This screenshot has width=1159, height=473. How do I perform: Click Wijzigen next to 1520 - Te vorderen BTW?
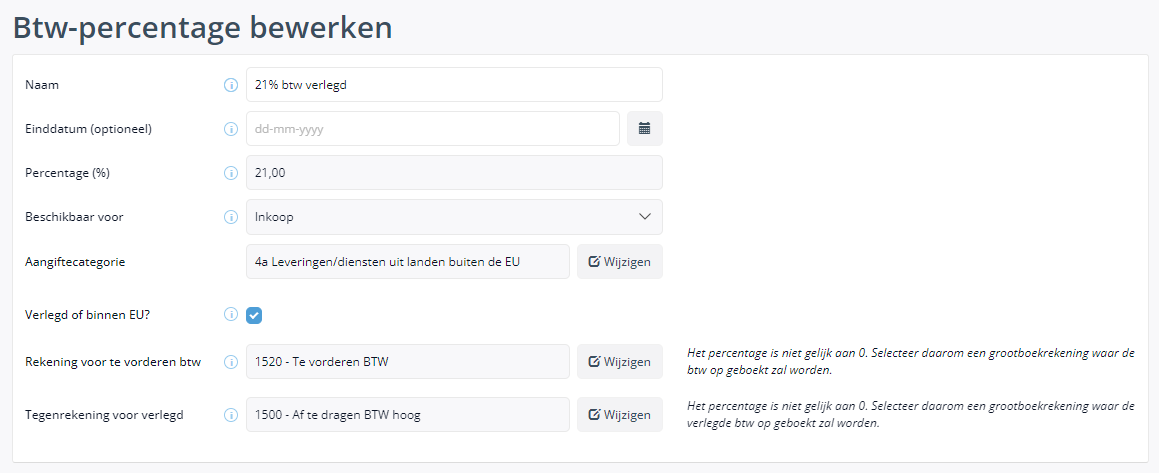[x=620, y=362]
